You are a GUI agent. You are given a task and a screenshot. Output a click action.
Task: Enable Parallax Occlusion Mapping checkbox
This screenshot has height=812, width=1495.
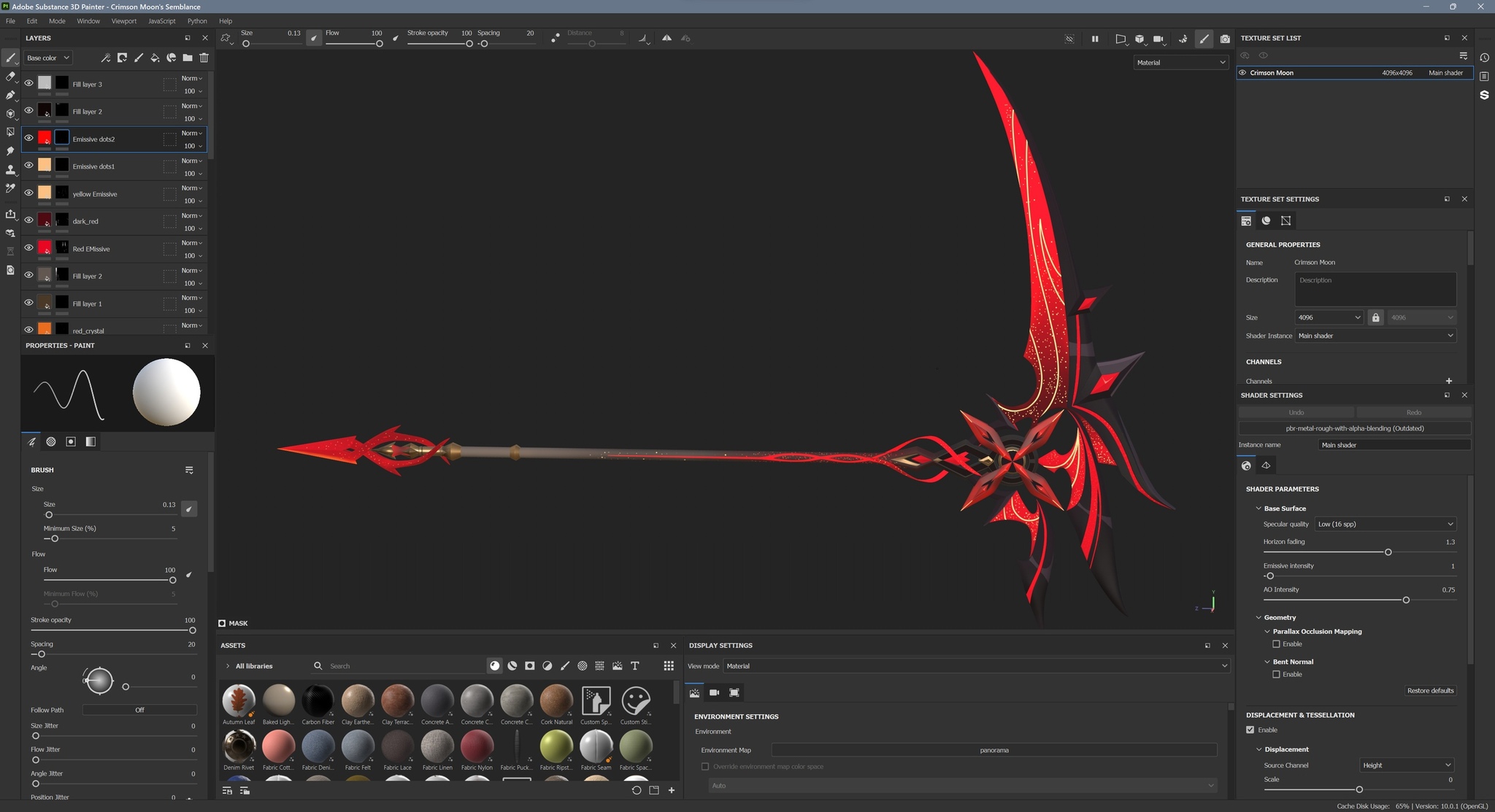click(1276, 644)
